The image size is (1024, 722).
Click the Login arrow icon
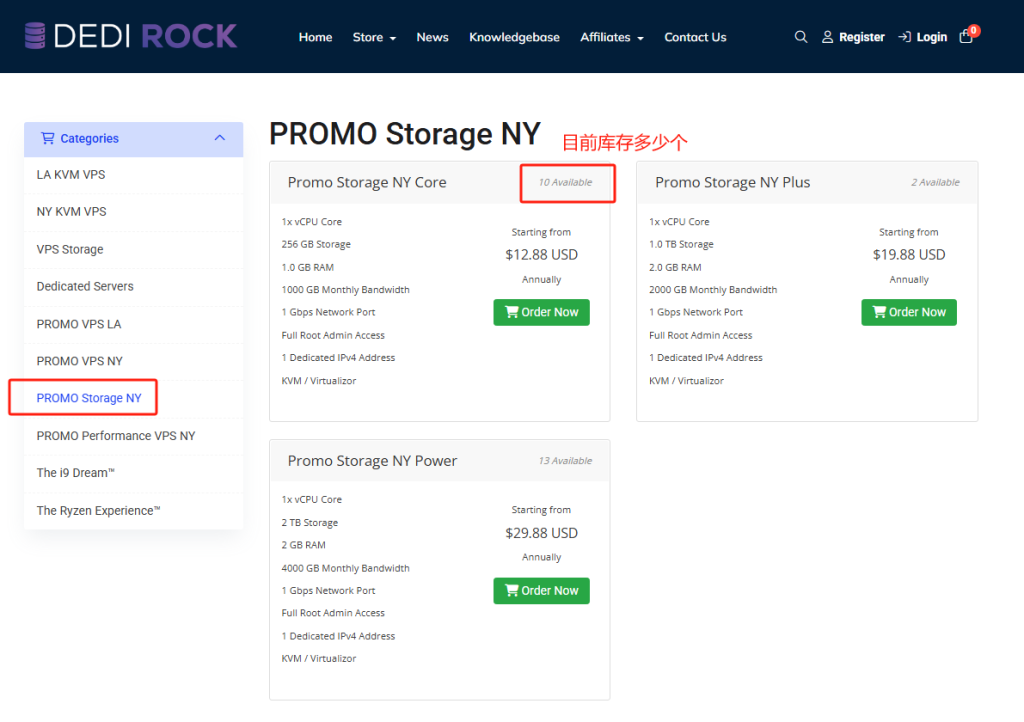click(904, 37)
